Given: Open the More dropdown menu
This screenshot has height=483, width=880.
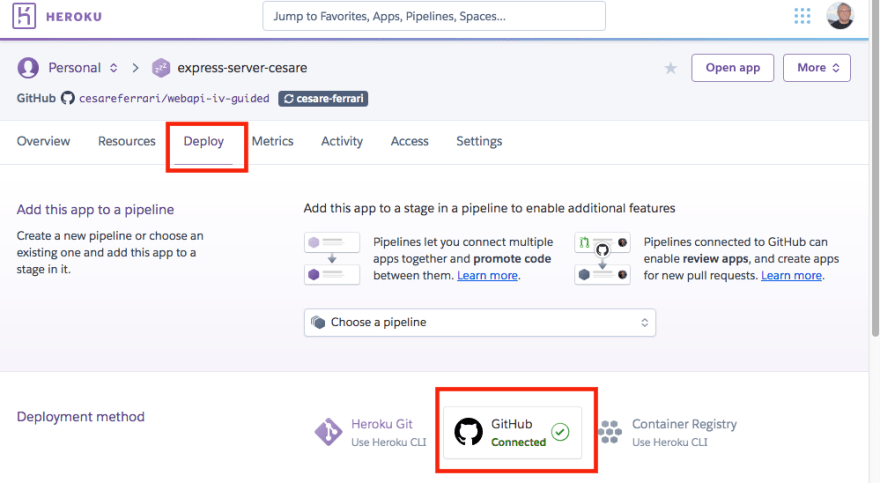Looking at the screenshot, I should tap(817, 68).
